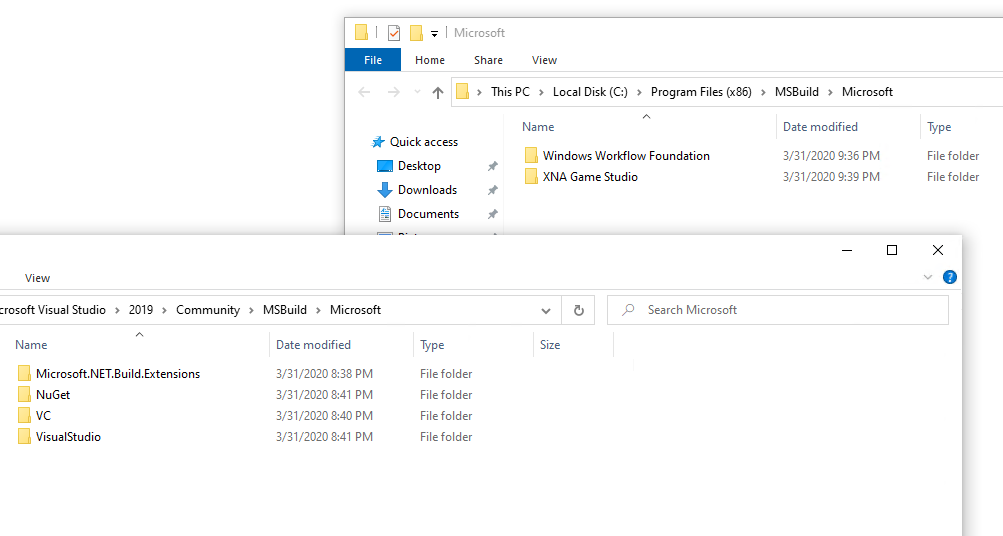Viewport: 1003px width, 536px height.
Task: Click the NuGet folder icon
Action: pos(24,395)
